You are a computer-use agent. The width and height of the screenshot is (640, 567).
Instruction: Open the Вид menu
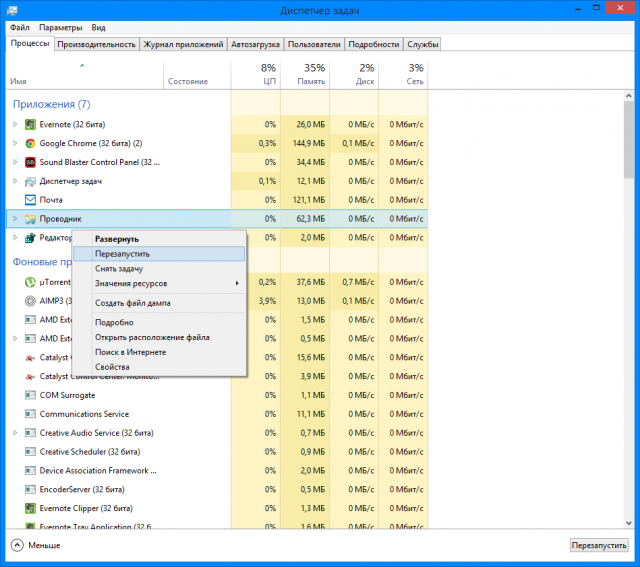click(x=98, y=27)
